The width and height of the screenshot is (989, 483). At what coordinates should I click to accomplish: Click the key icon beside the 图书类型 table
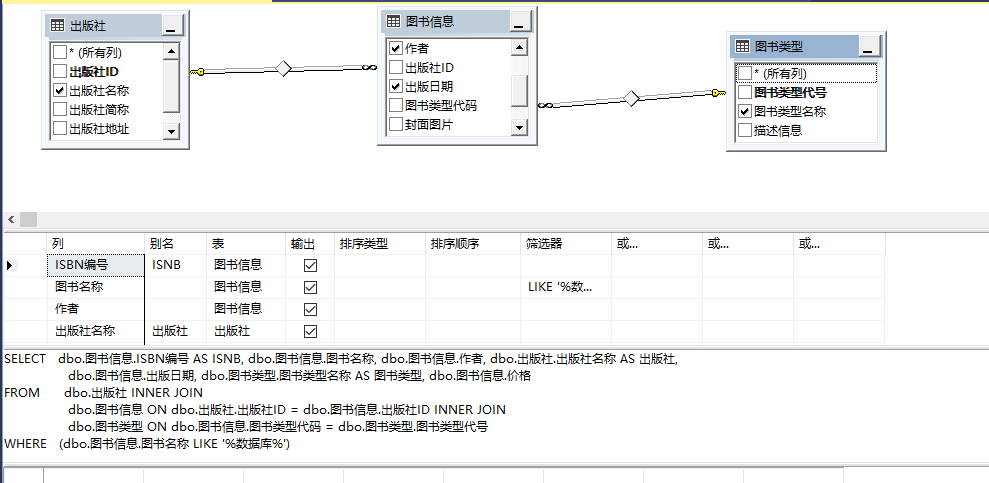tap(719, 93)
